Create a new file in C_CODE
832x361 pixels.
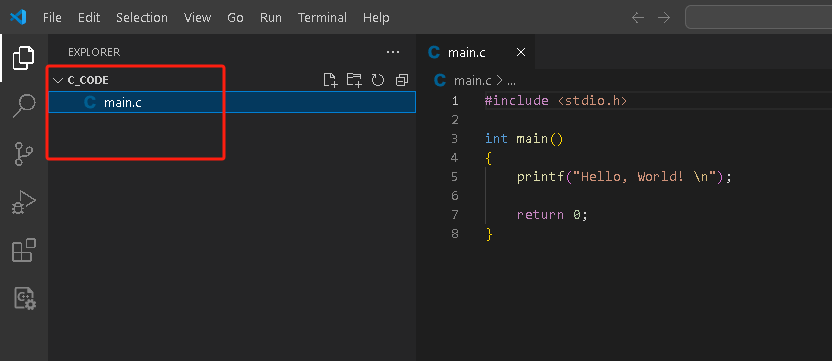click(330, 80)
